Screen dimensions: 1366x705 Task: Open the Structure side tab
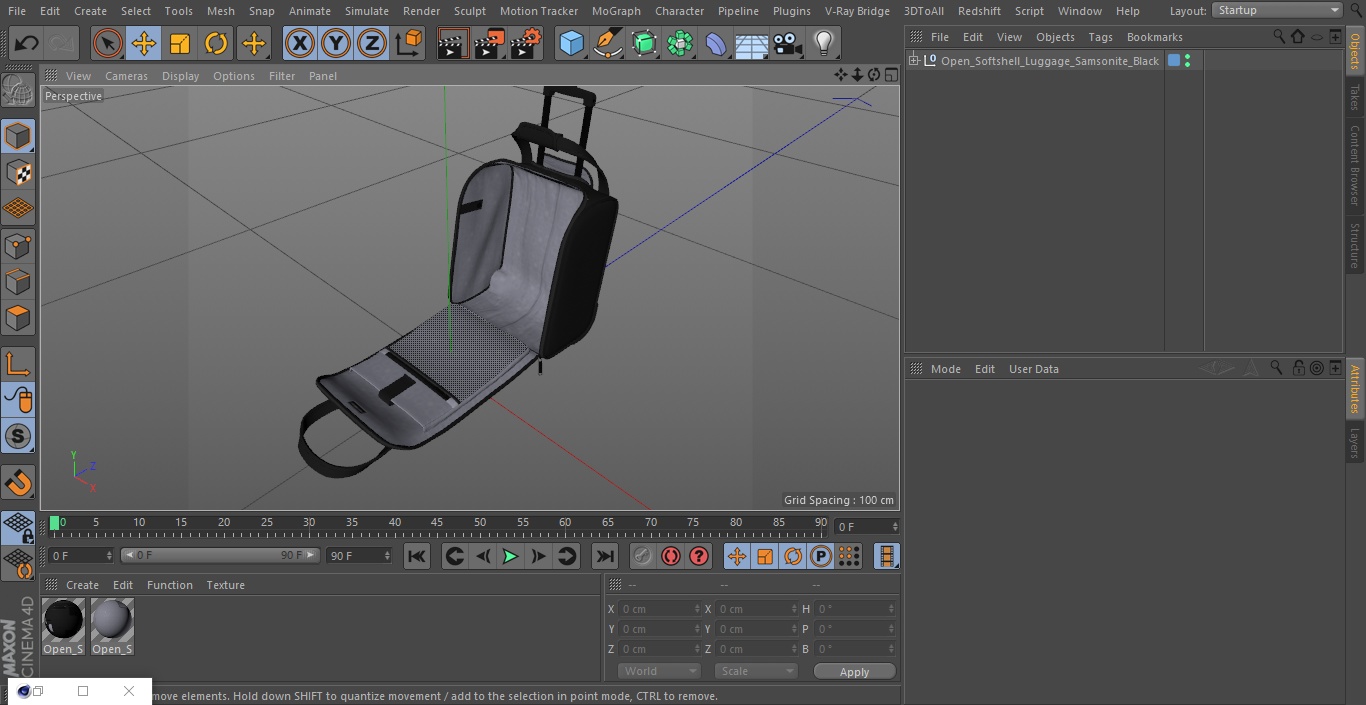[x=1355, y=245]
